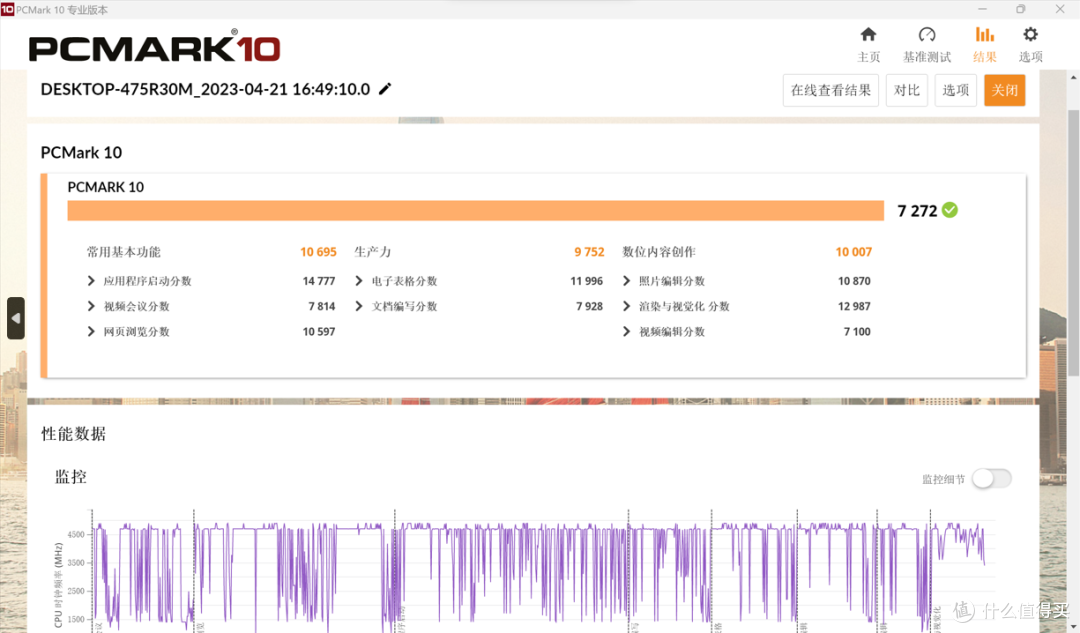This screenshot has width=1080, height=633.
Task: Expand 照片编辑分数 details
Action: pos(626,281)
